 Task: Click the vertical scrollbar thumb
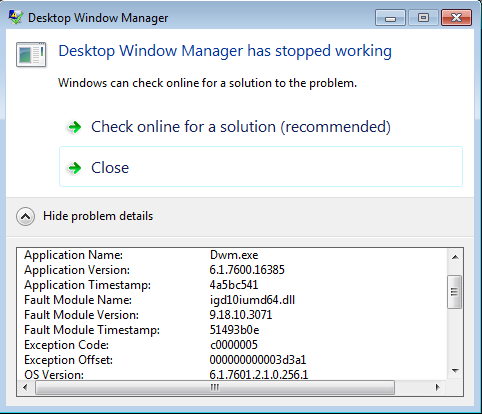(x=455, y=292)
